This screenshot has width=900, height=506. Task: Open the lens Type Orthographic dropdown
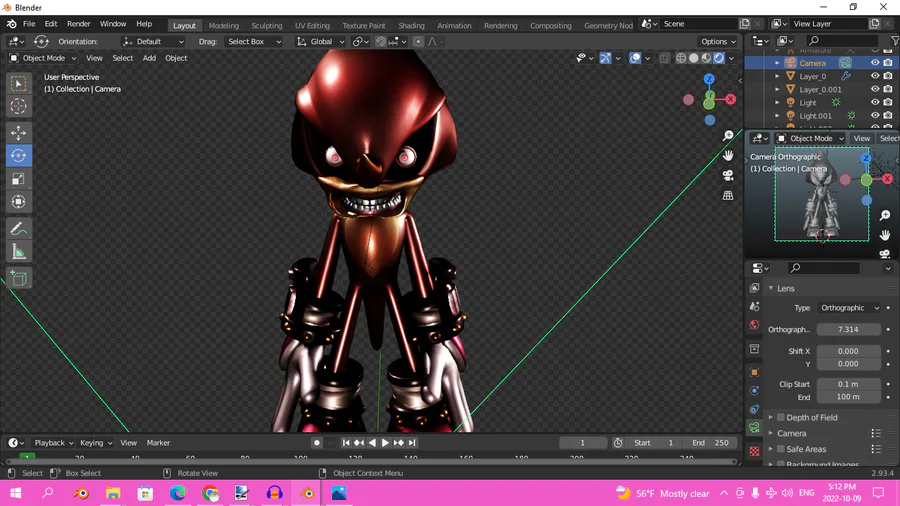tap(849, 308)
